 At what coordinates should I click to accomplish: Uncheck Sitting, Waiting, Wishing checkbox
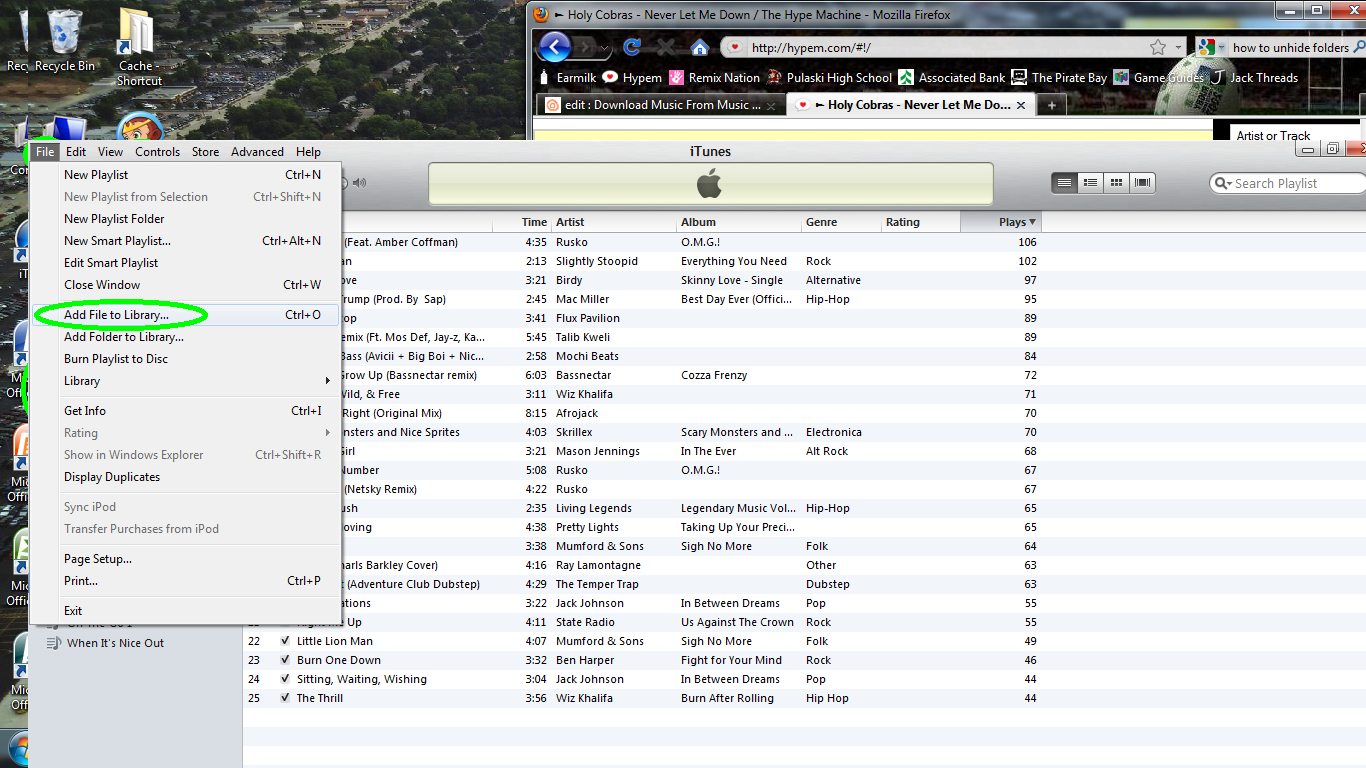click(x=285, y=679)
